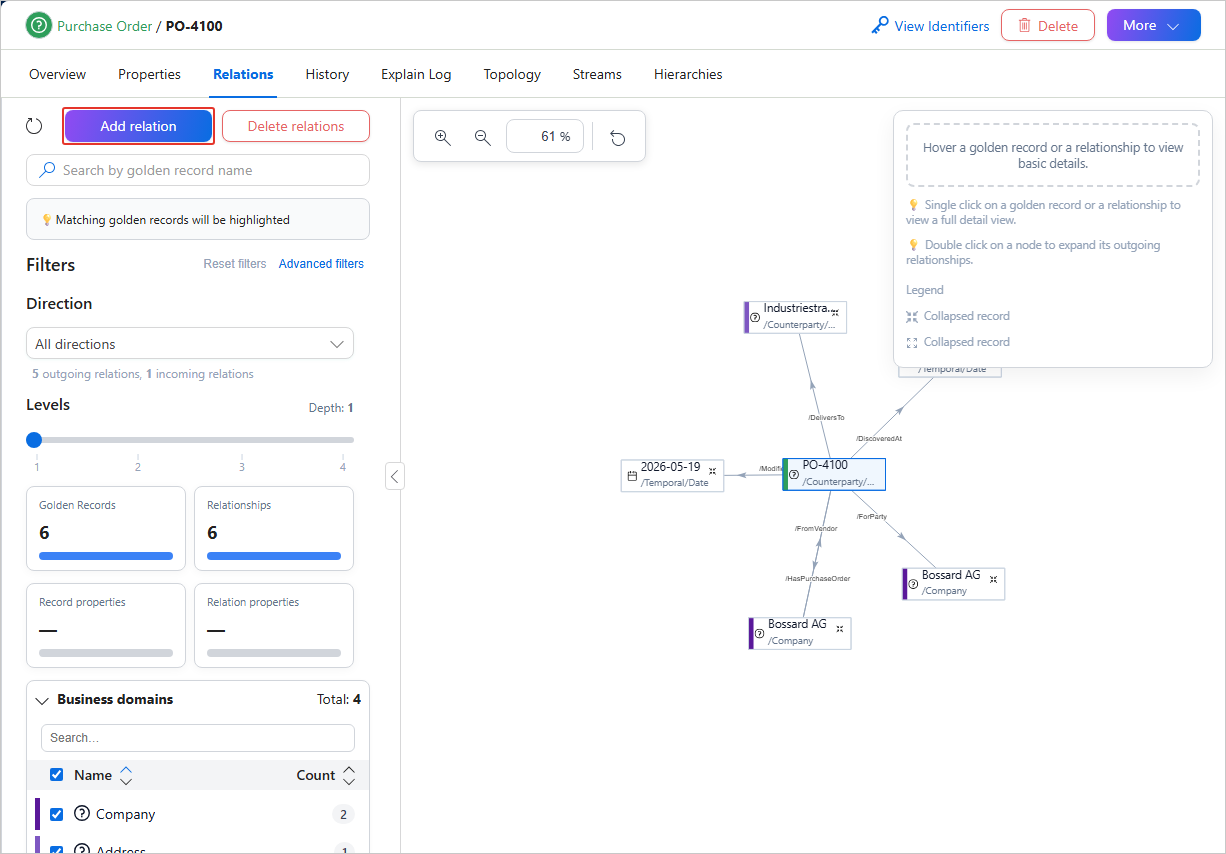
Task: Click the 2026-05-19 date node
Action: tap(672, 475)
